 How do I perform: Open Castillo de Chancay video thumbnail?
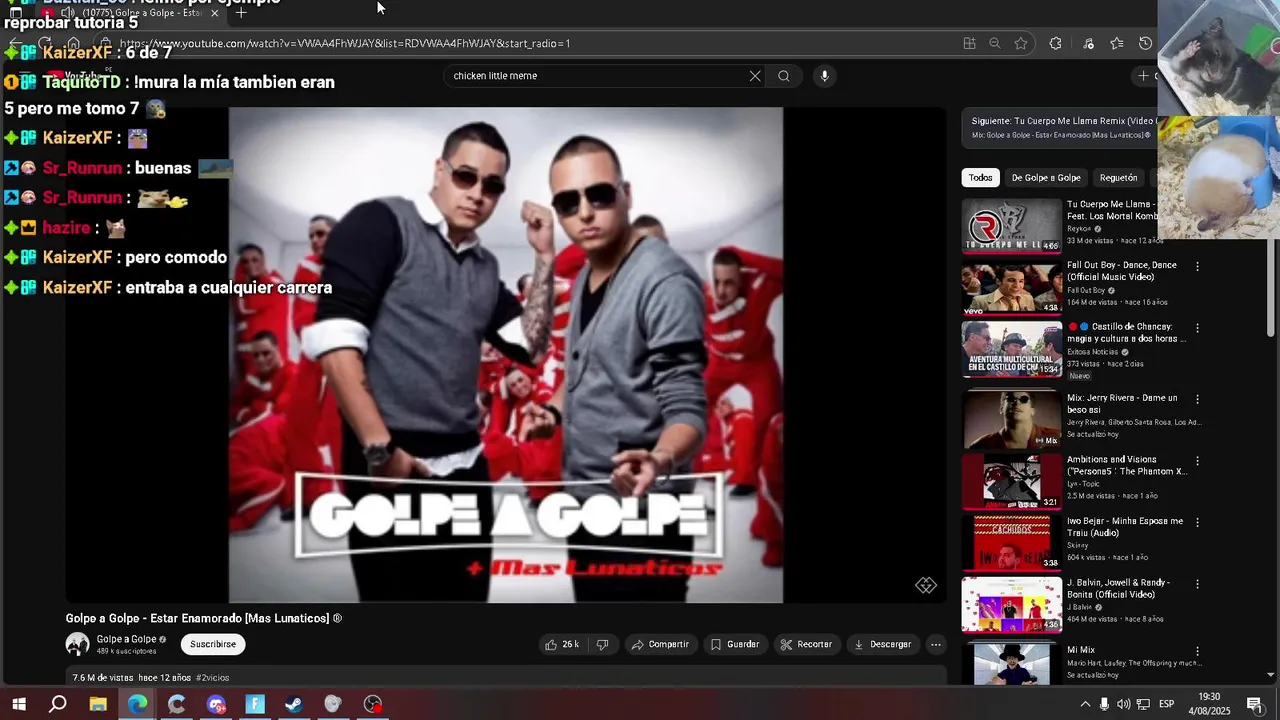tap(1011, 349)
